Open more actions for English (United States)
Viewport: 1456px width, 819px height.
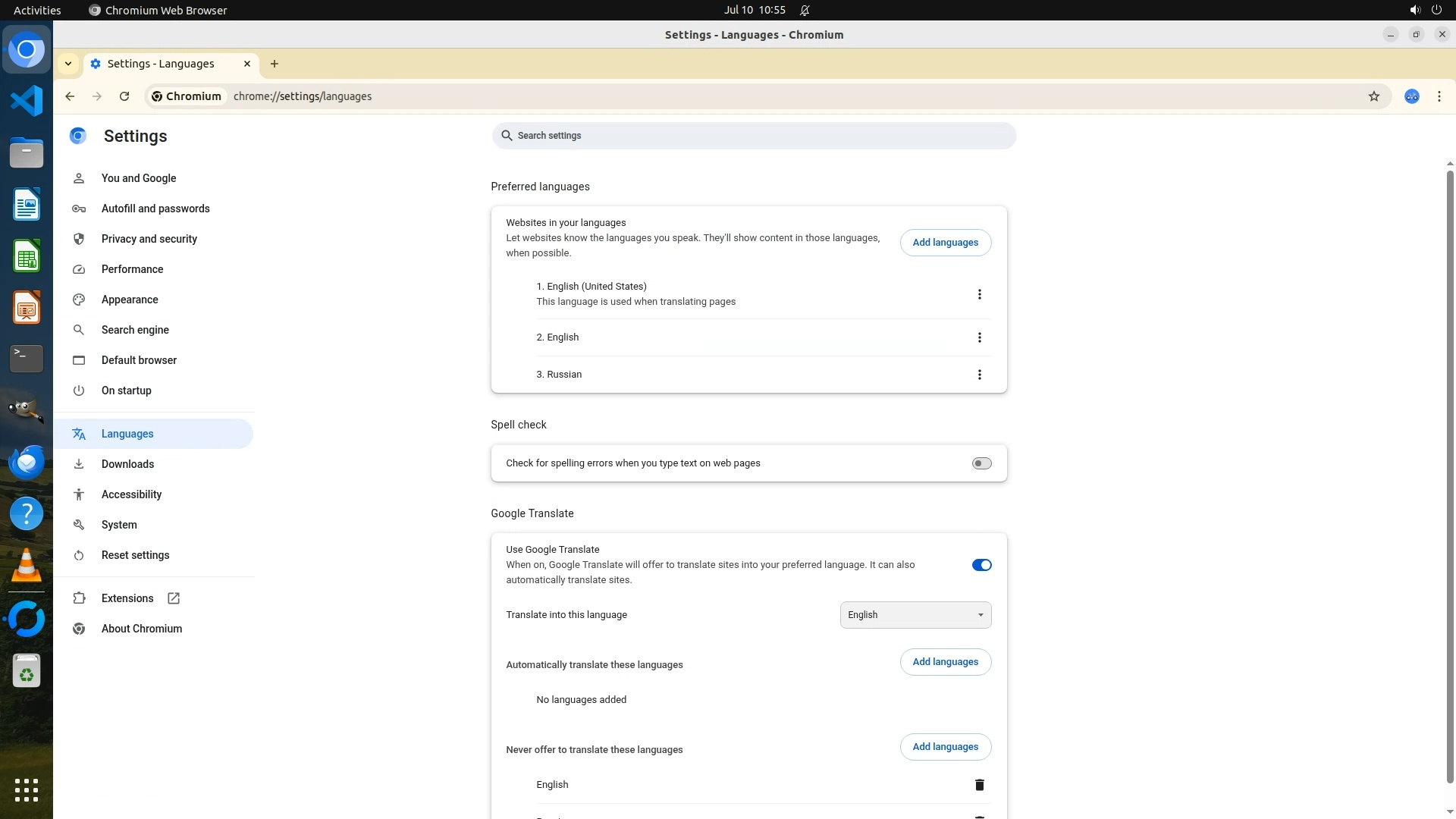pyautogui.click(x=979, y=294)
